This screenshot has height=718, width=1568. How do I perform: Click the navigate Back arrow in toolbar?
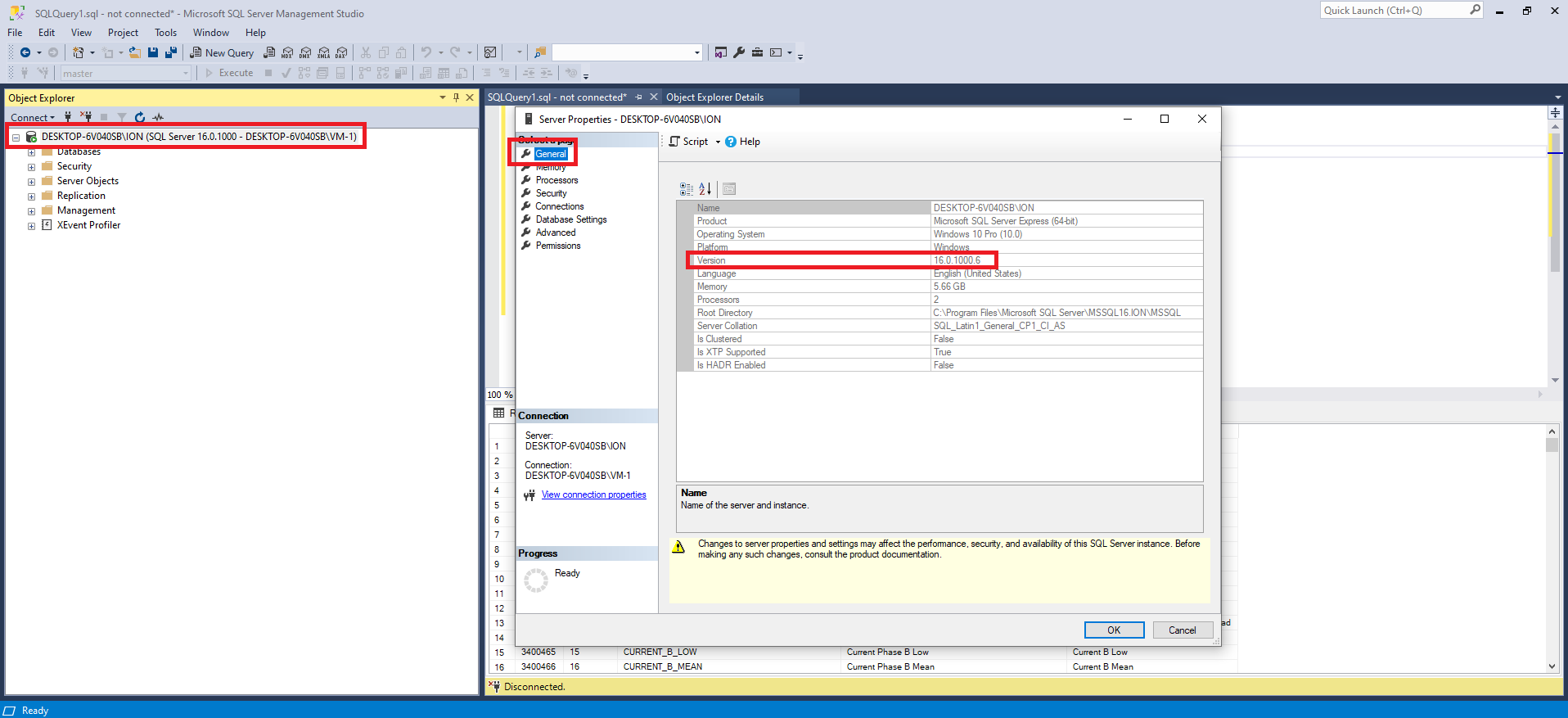(x=25, y=52)
